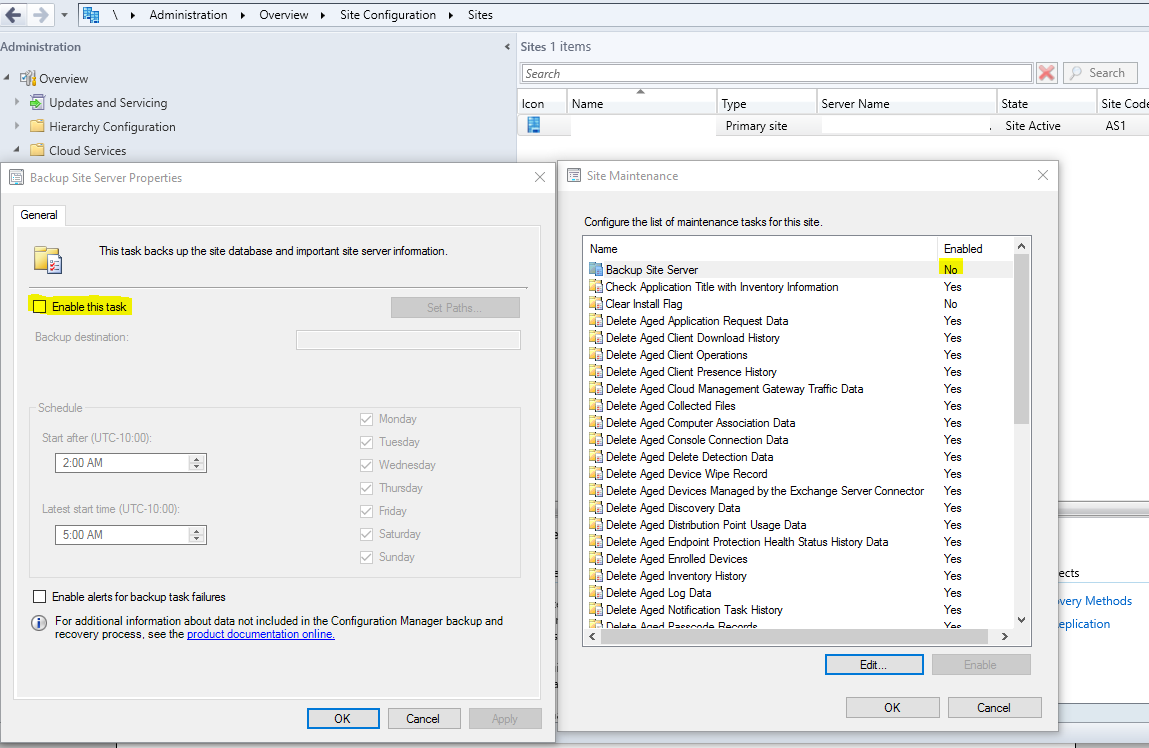Select Delete Aged Application Request Data icon
Screen dimensions: 1149x748
point(596,320)
